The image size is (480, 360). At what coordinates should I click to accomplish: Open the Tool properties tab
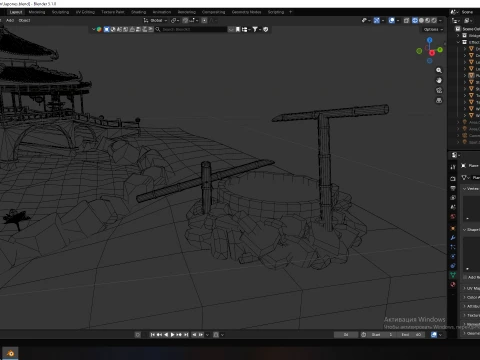(x=453, y=167)
